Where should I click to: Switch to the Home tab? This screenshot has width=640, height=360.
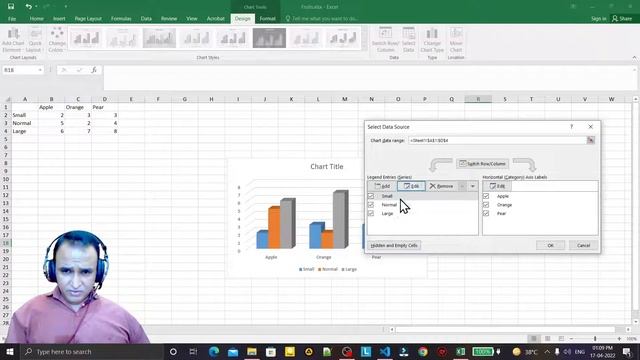36,18
